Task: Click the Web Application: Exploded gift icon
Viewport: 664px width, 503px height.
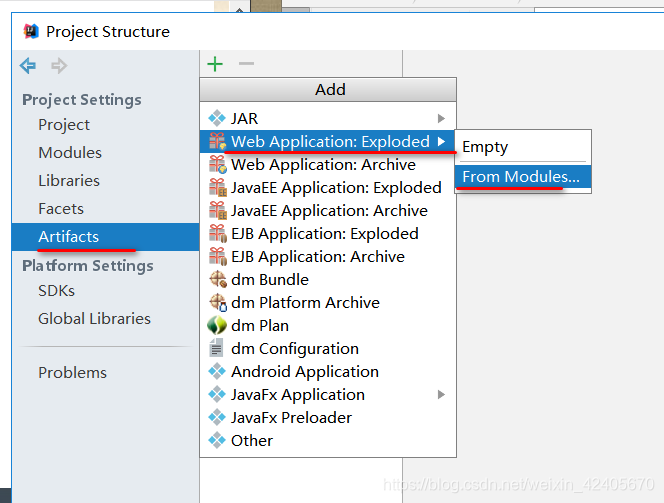Action: (218, 141)
